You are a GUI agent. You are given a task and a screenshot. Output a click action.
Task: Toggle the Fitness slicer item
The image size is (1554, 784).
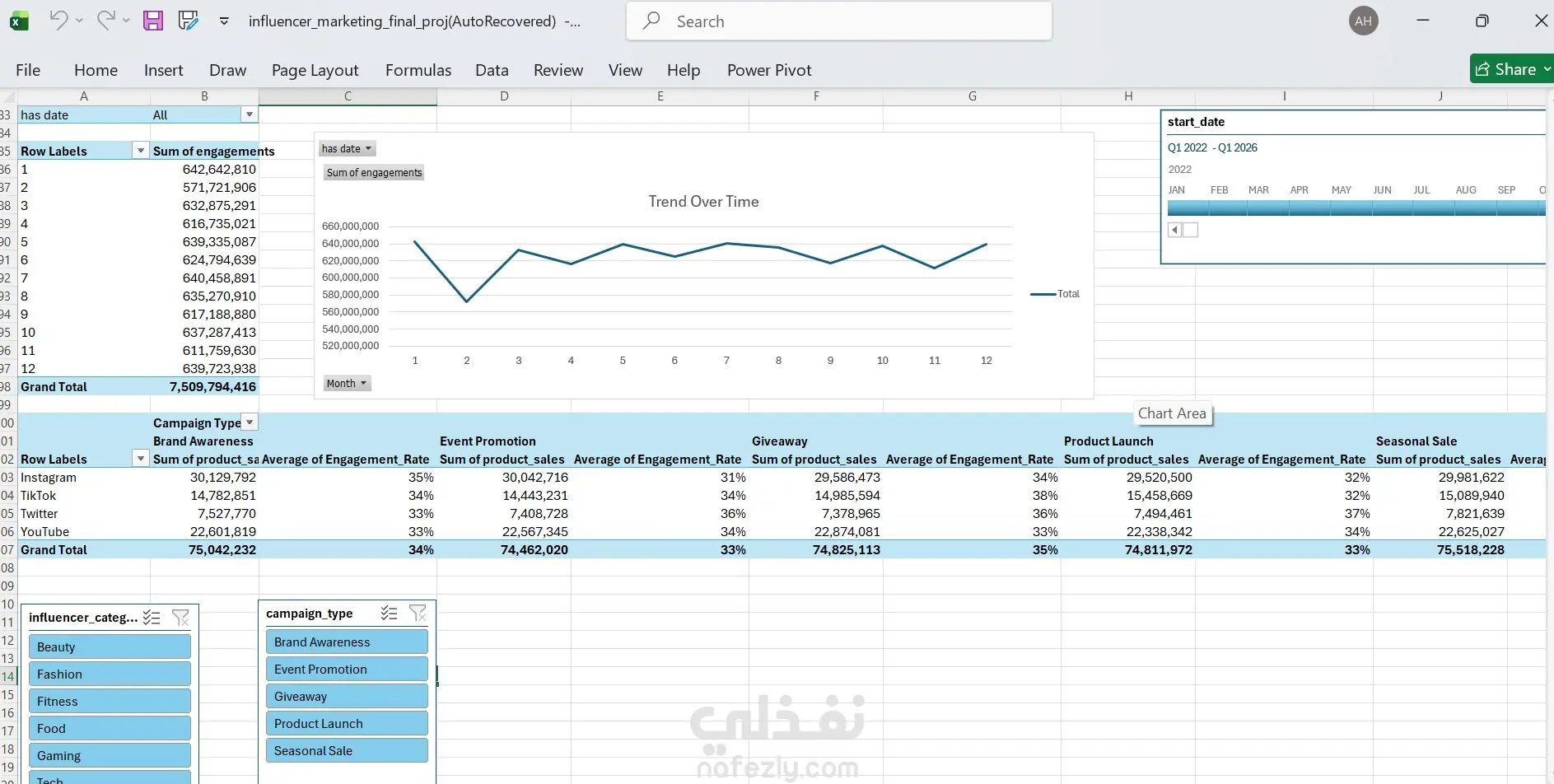click(110, 702)
